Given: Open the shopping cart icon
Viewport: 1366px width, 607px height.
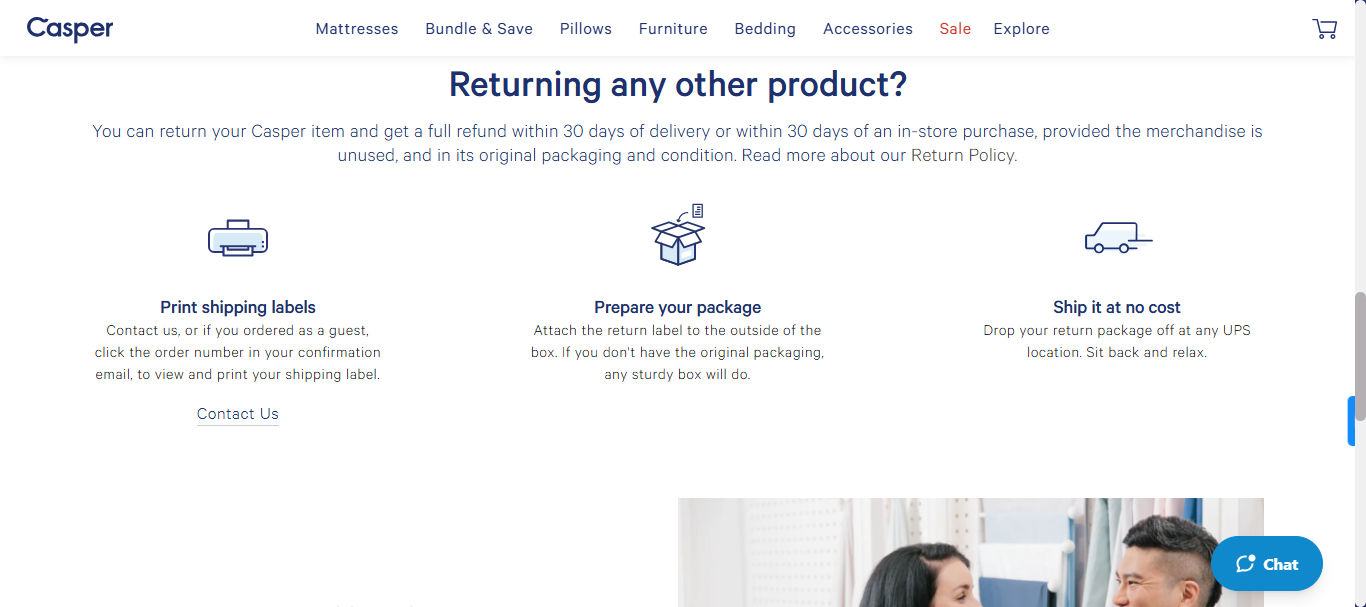Looking at the screenshot, I should click(1324, 28).
